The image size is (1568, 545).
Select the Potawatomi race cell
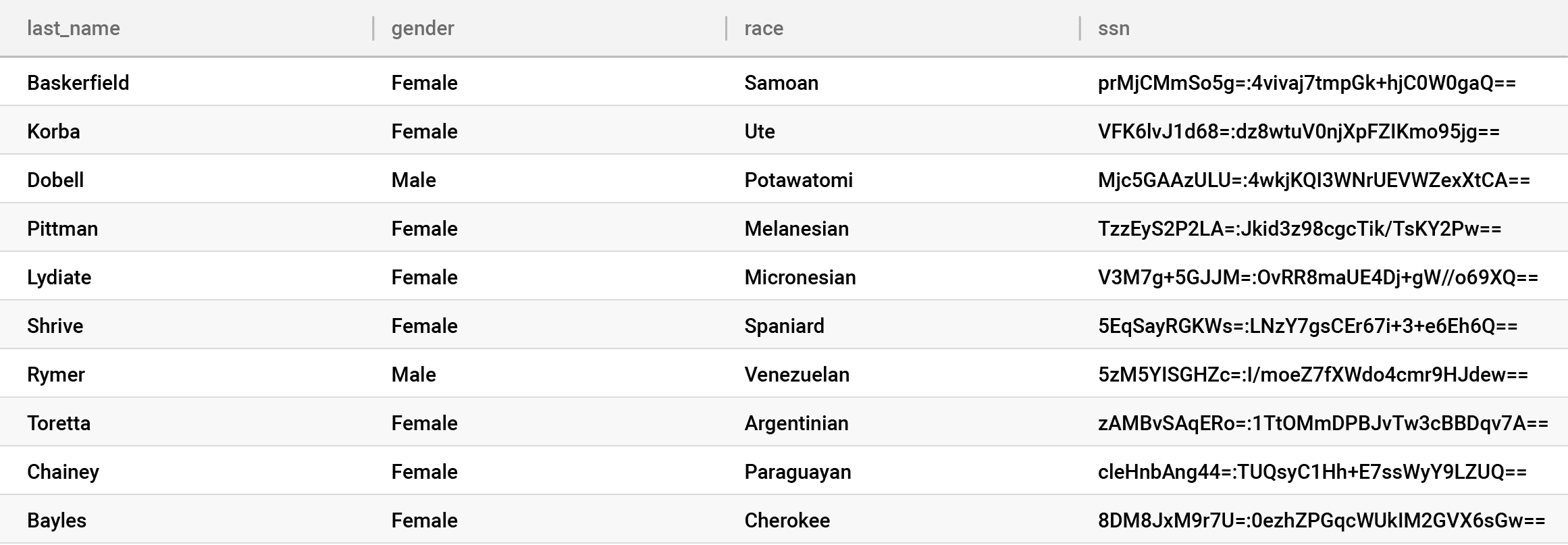tap(799, 180)
